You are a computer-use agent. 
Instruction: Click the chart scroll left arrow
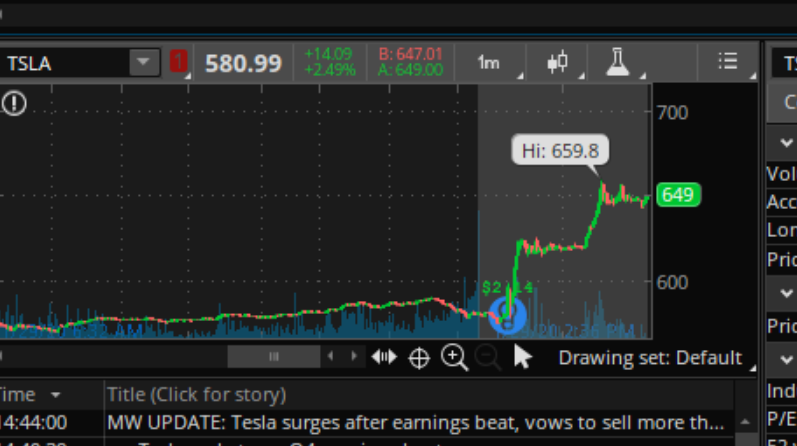(331, 356)
